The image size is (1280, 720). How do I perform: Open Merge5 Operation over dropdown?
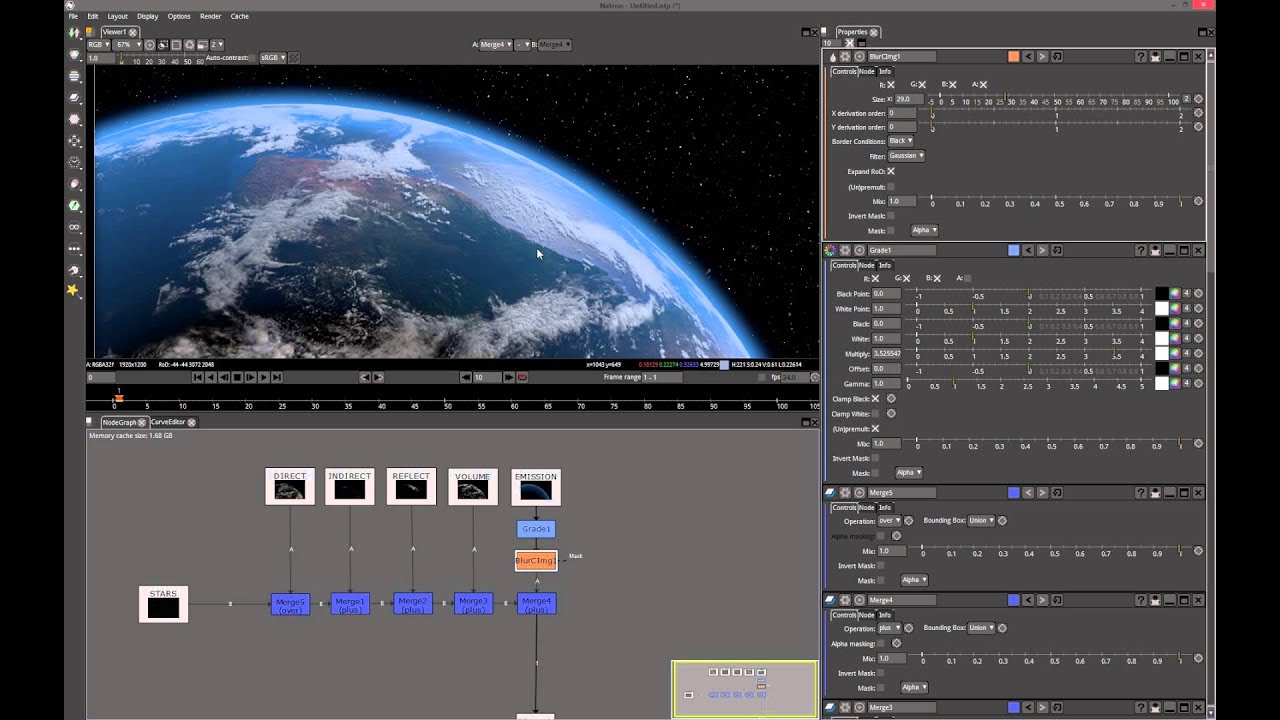click(x=889, y=520)
